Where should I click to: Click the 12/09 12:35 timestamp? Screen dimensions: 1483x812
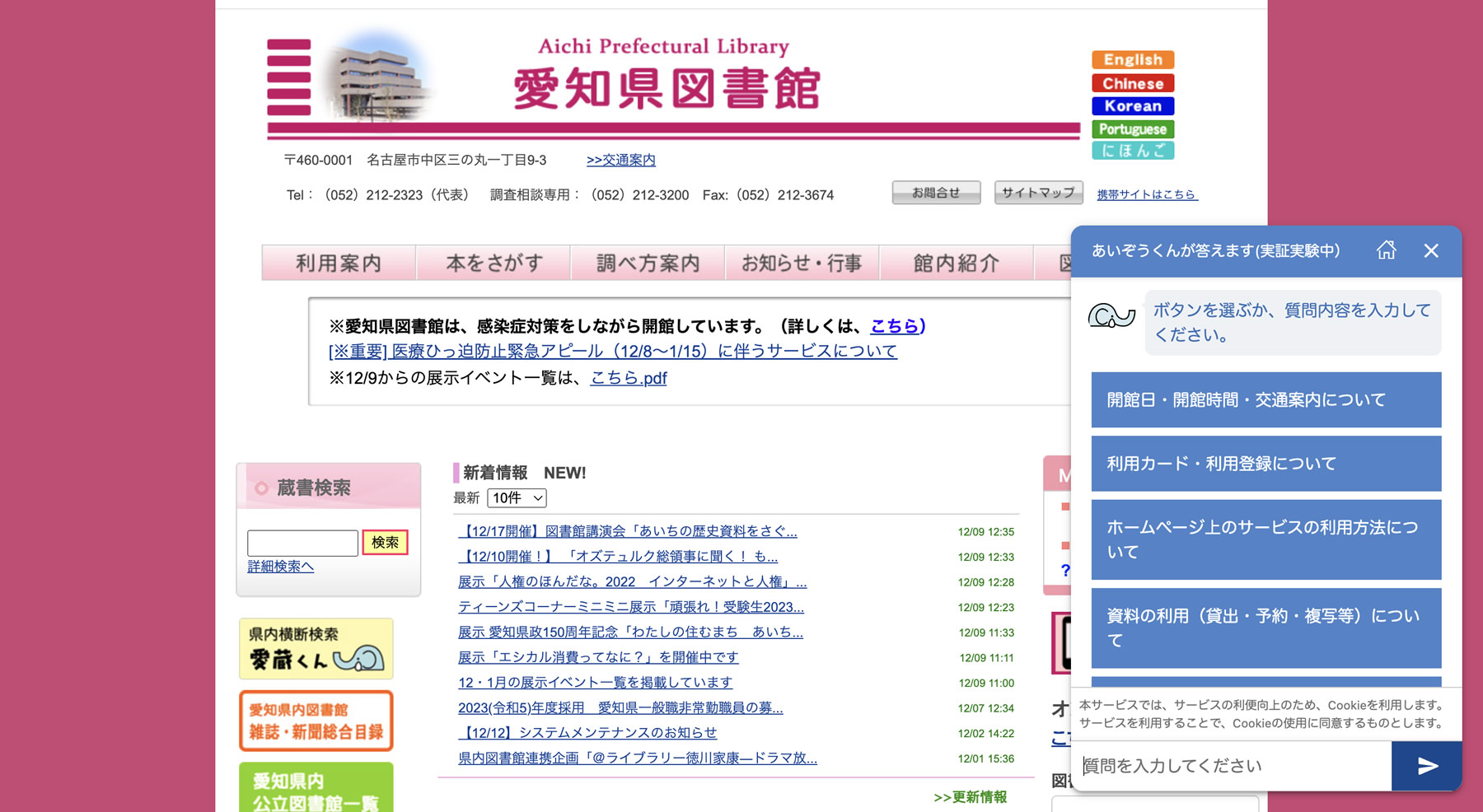pos(985,532)
